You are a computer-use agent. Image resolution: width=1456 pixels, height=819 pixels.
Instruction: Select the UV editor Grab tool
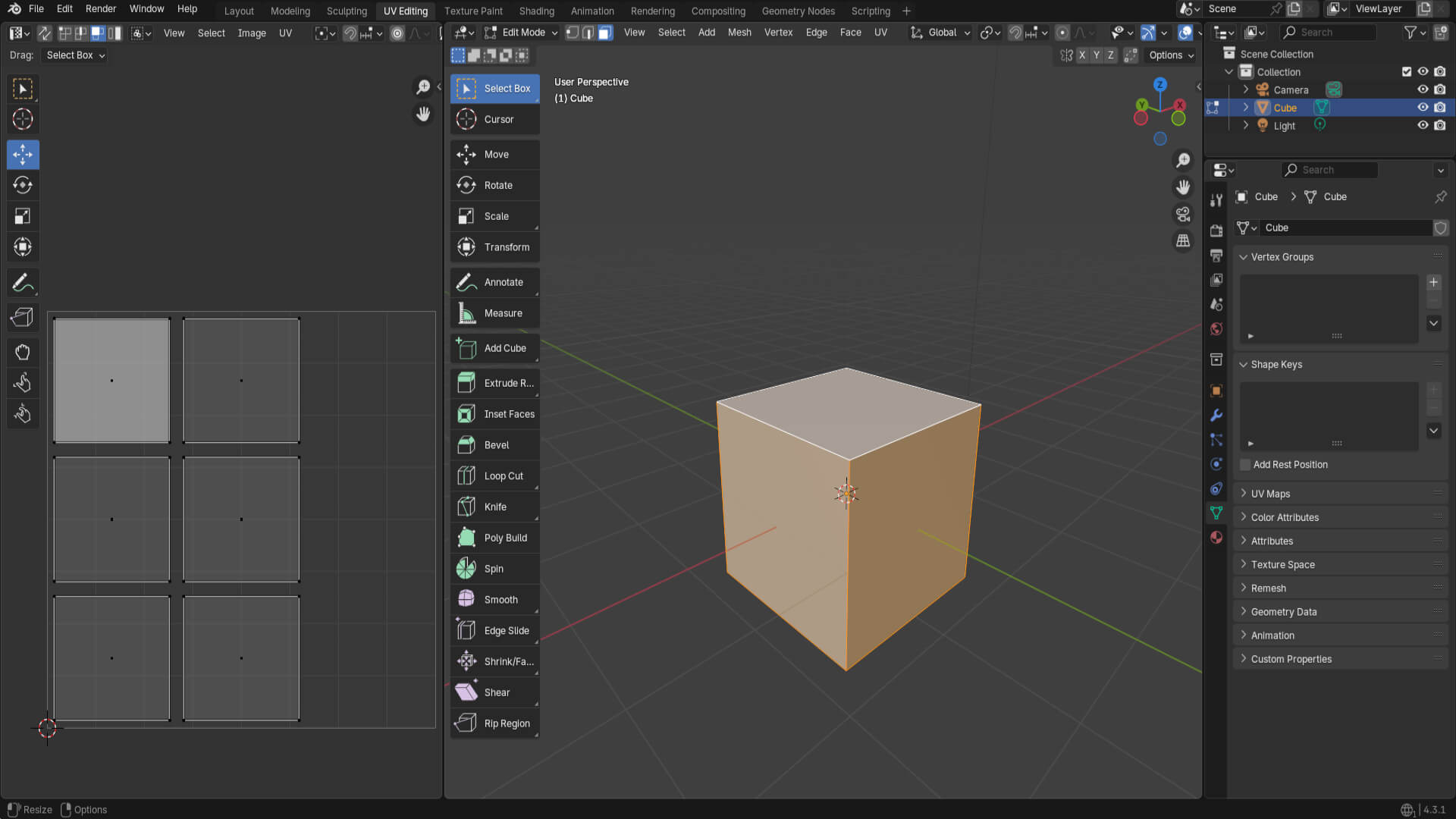tap(23, 352)
